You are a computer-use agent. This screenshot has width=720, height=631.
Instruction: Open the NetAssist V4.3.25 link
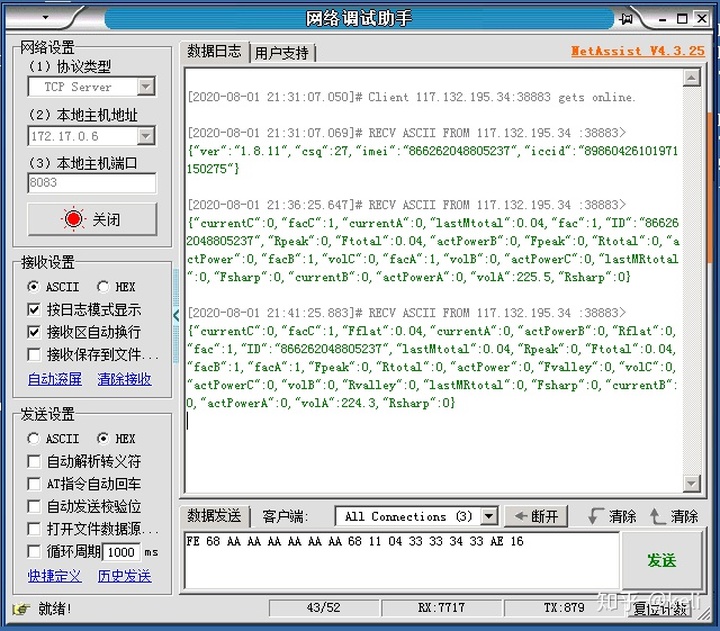tap(638, 51)
